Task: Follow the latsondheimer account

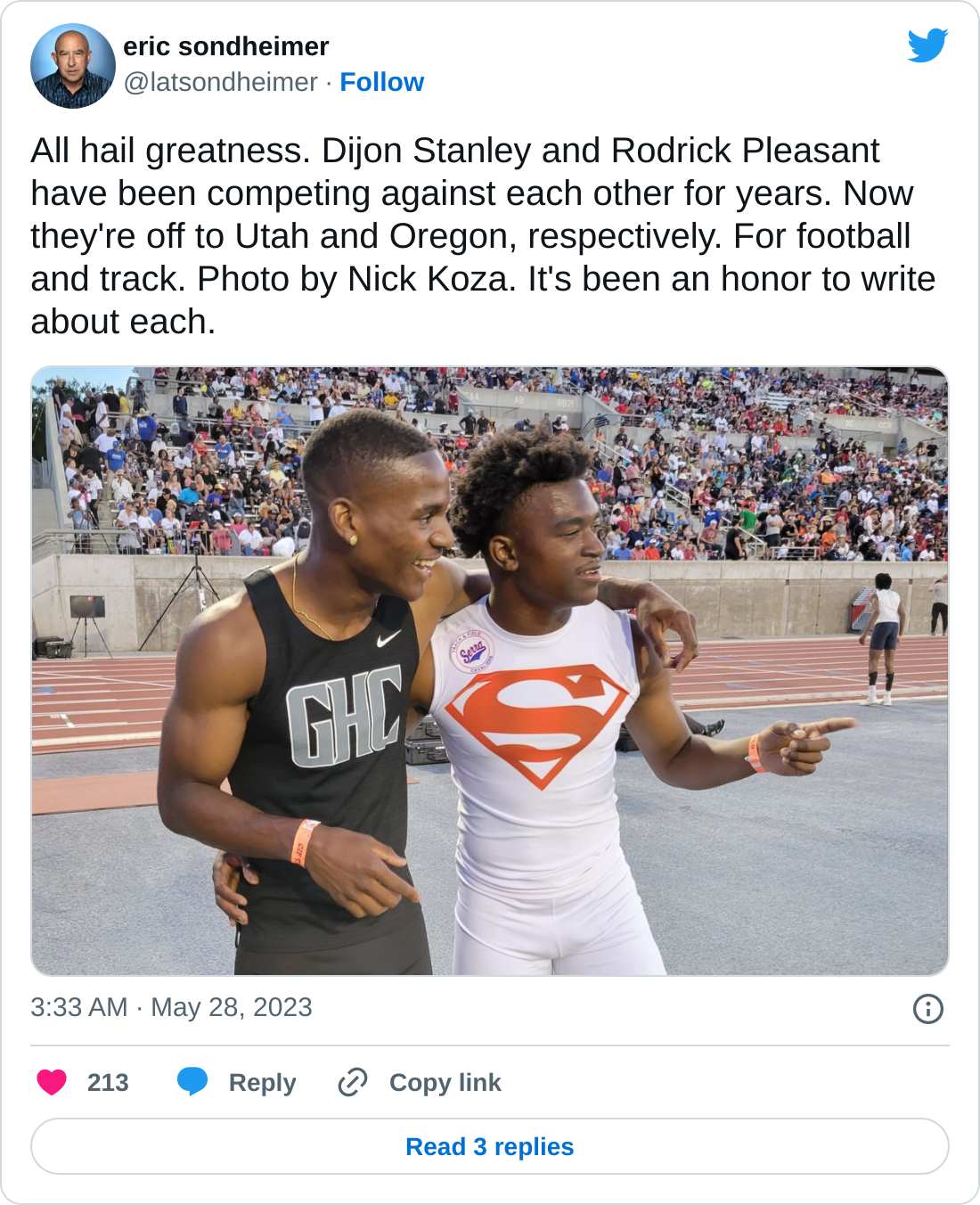Action: pyautogui.click(x=382, y=82)
